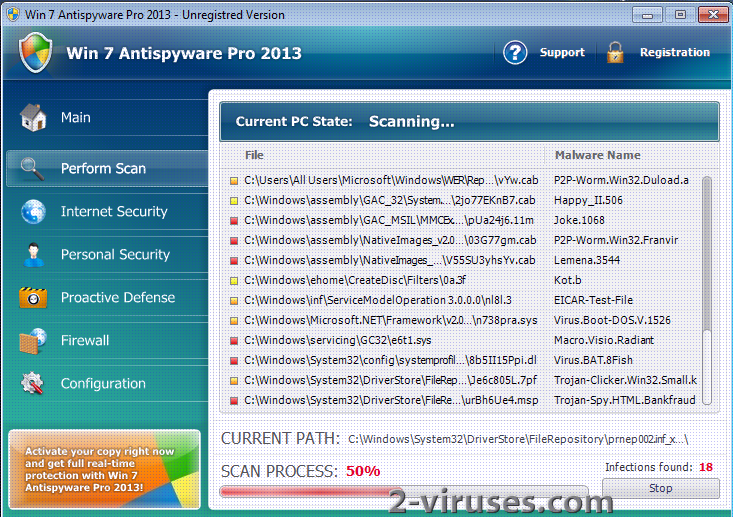Viewport: 733px width, 517px height.
Task: Click the Personal Security person icon
Action: pos(33,255)
